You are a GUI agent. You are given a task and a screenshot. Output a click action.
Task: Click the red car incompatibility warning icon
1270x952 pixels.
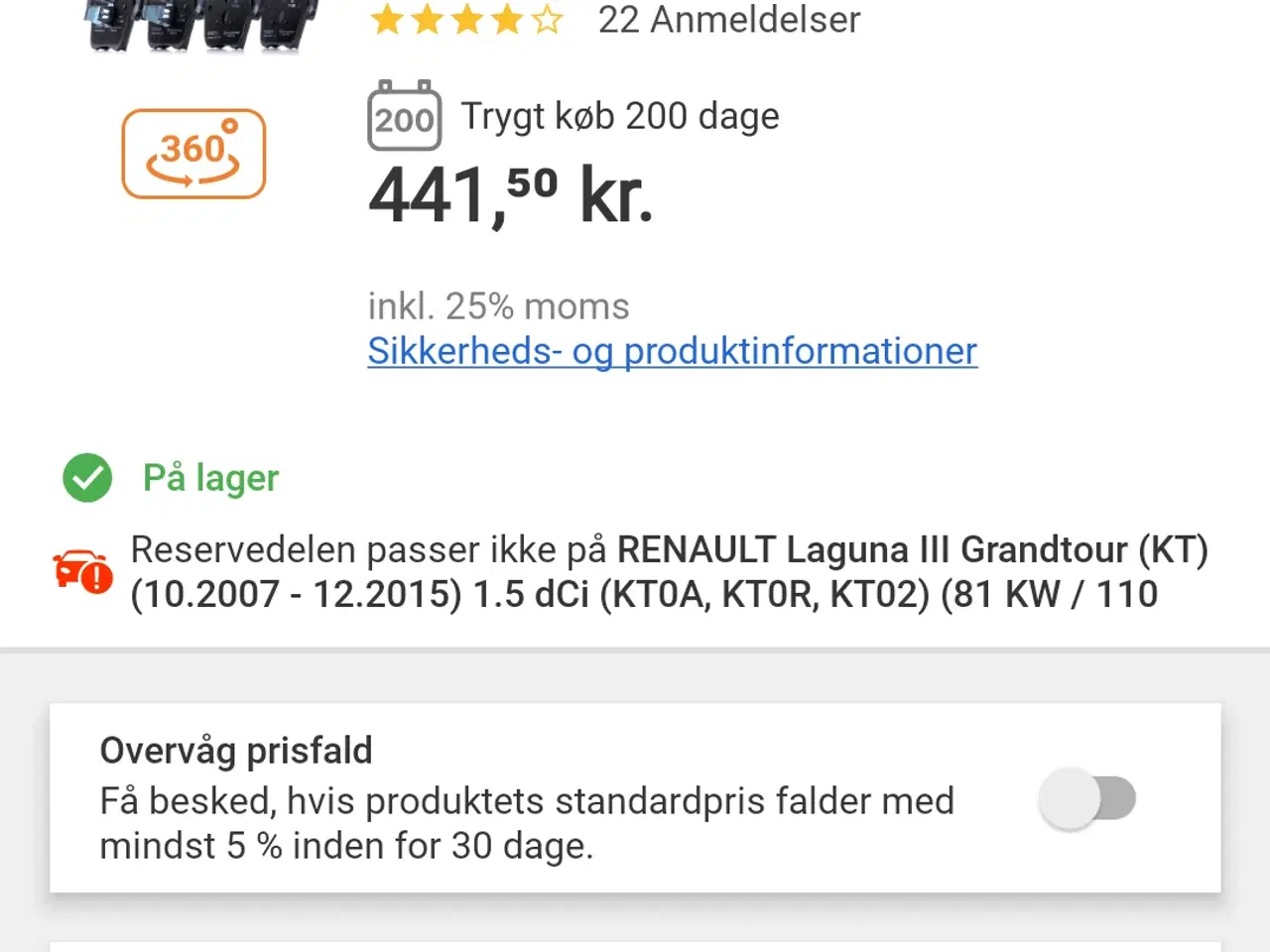[81, 572]
